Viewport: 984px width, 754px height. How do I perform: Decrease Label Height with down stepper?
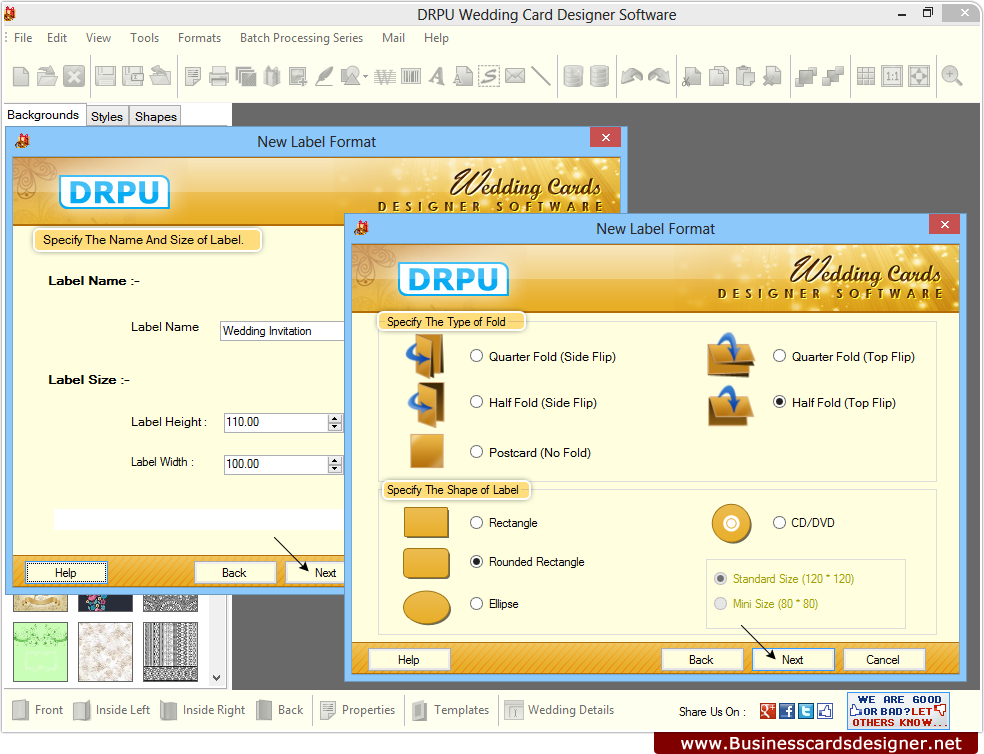(x=334, y=427)
